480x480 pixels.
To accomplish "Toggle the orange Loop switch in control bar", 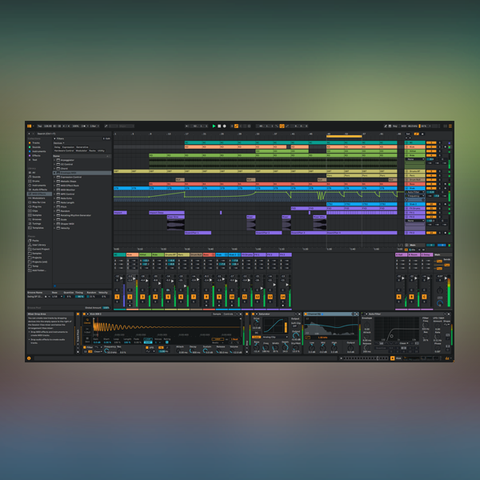I will (x=282, y=126).
